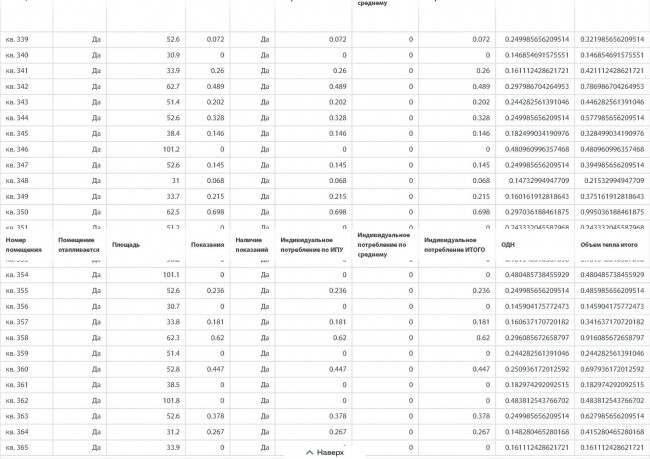Select the row label кв. 354
650x459 pixels.
pyautogui.click(x=17, y=275)
